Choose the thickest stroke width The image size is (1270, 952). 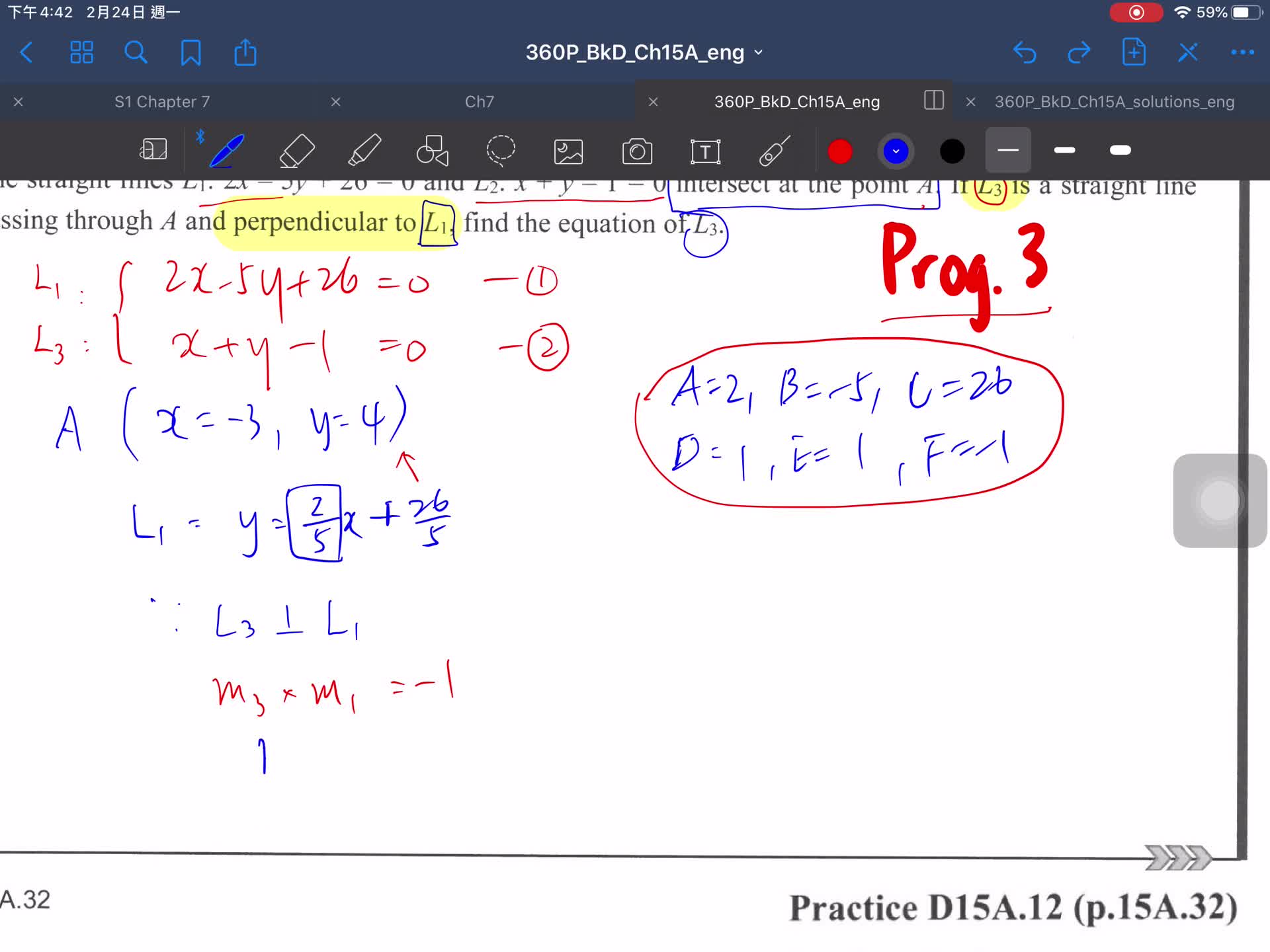[x=1120, y=151]
